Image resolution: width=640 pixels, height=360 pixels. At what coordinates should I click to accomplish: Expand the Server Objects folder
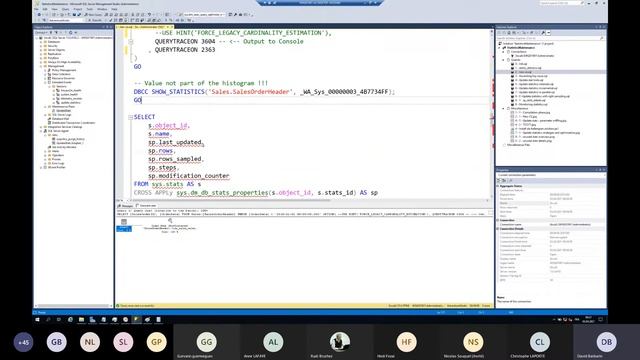click(x=41, y=50)
